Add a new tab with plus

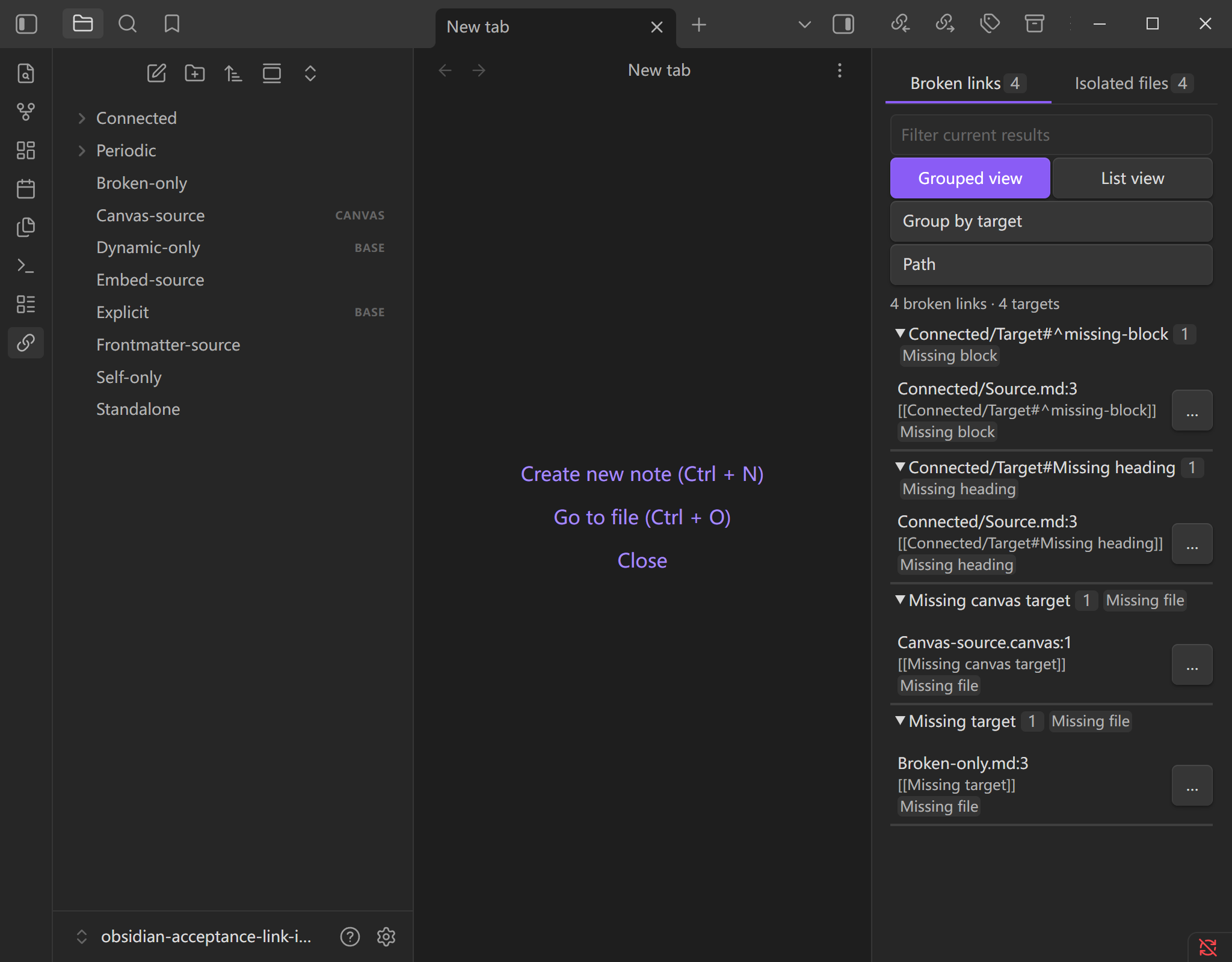pyautogui.click(x=699, y=25)
